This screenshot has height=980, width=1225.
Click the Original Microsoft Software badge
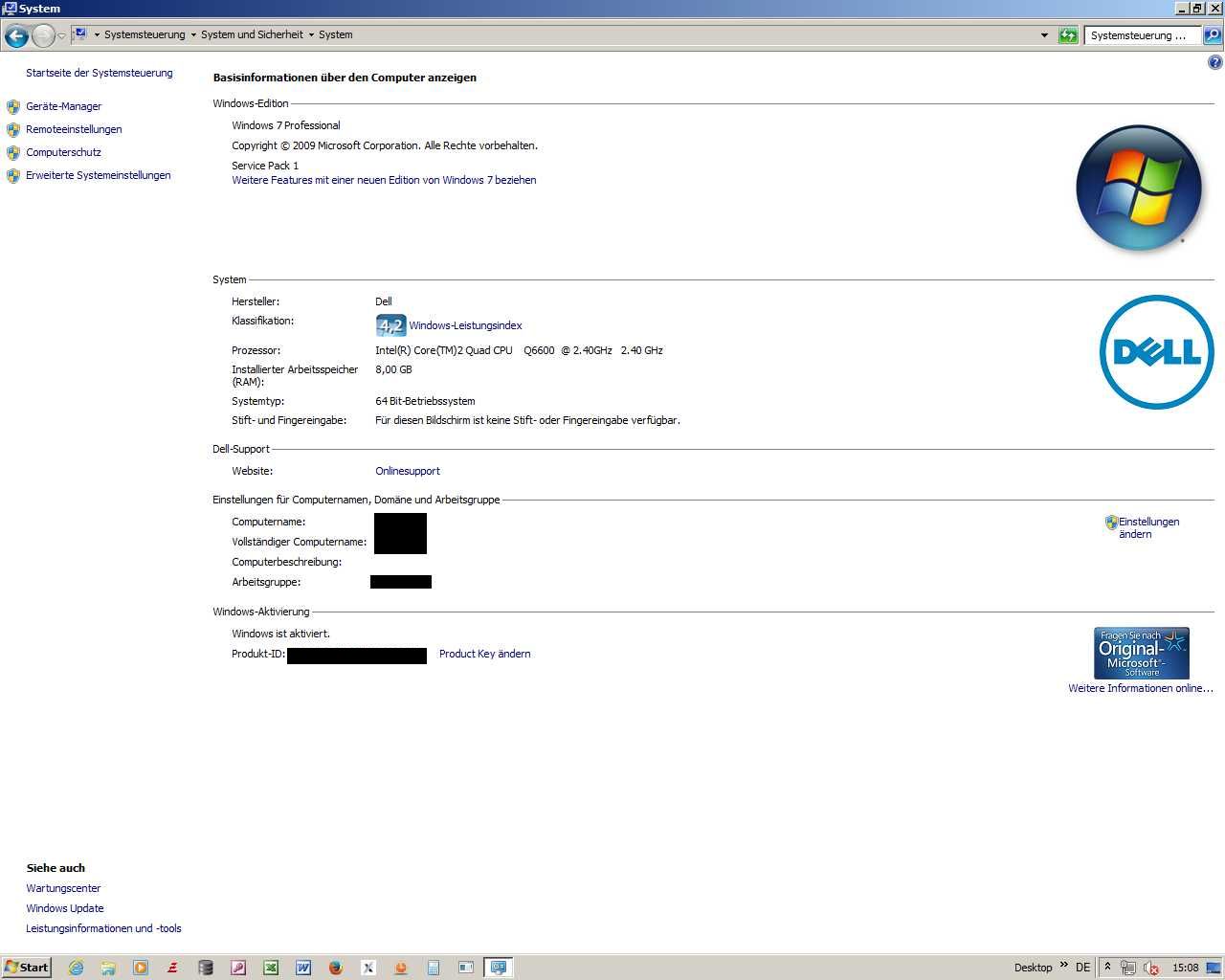(x=1141, y=653)
